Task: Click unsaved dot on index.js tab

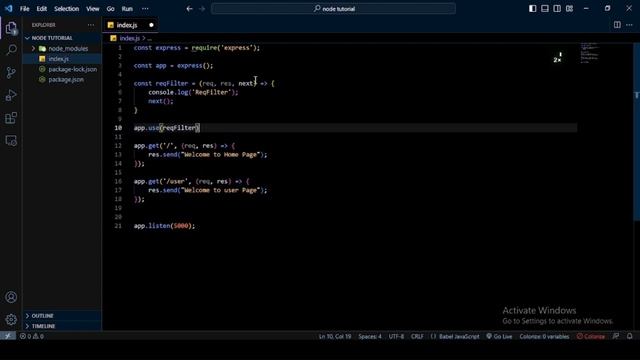Action: click(151, 25)
